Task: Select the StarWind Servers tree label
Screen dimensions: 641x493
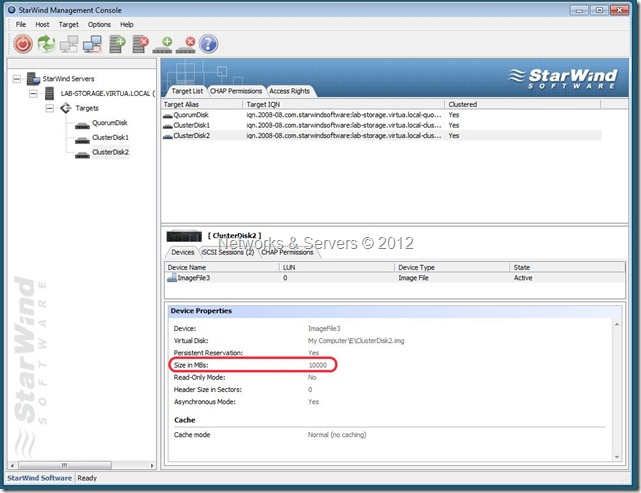Action: pos(68,78)
